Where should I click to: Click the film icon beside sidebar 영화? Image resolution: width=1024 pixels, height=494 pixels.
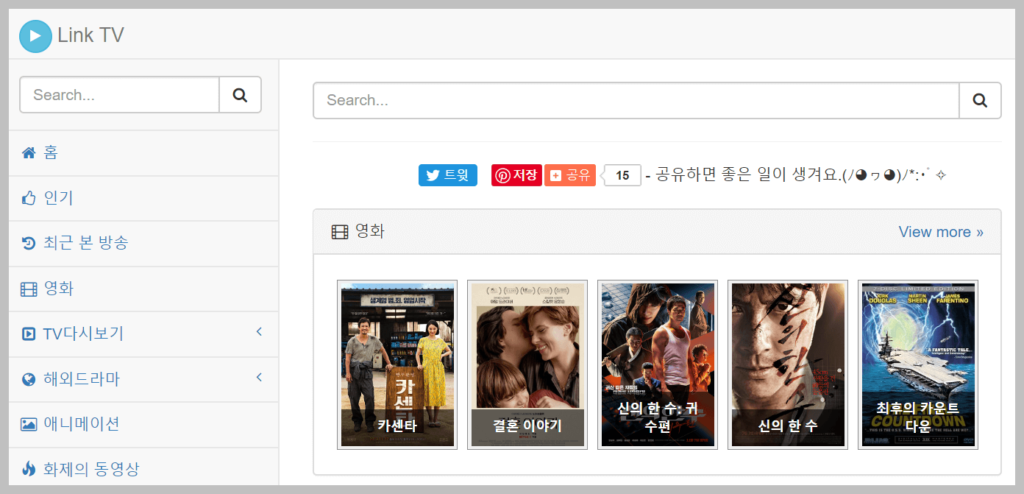29,289
